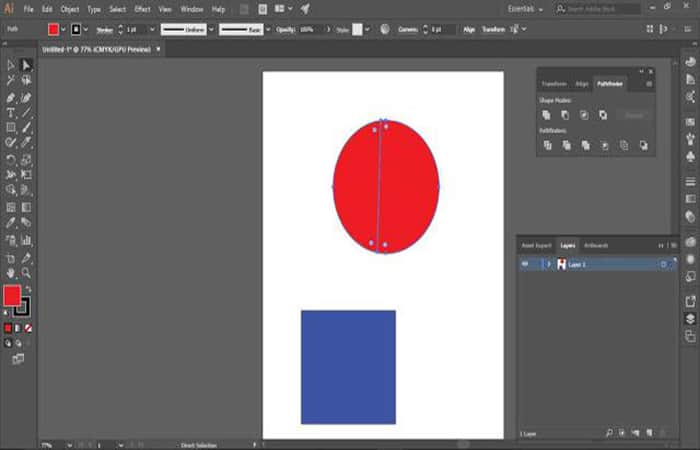Enable Draw Normal mode

click(x=8, y=343)
